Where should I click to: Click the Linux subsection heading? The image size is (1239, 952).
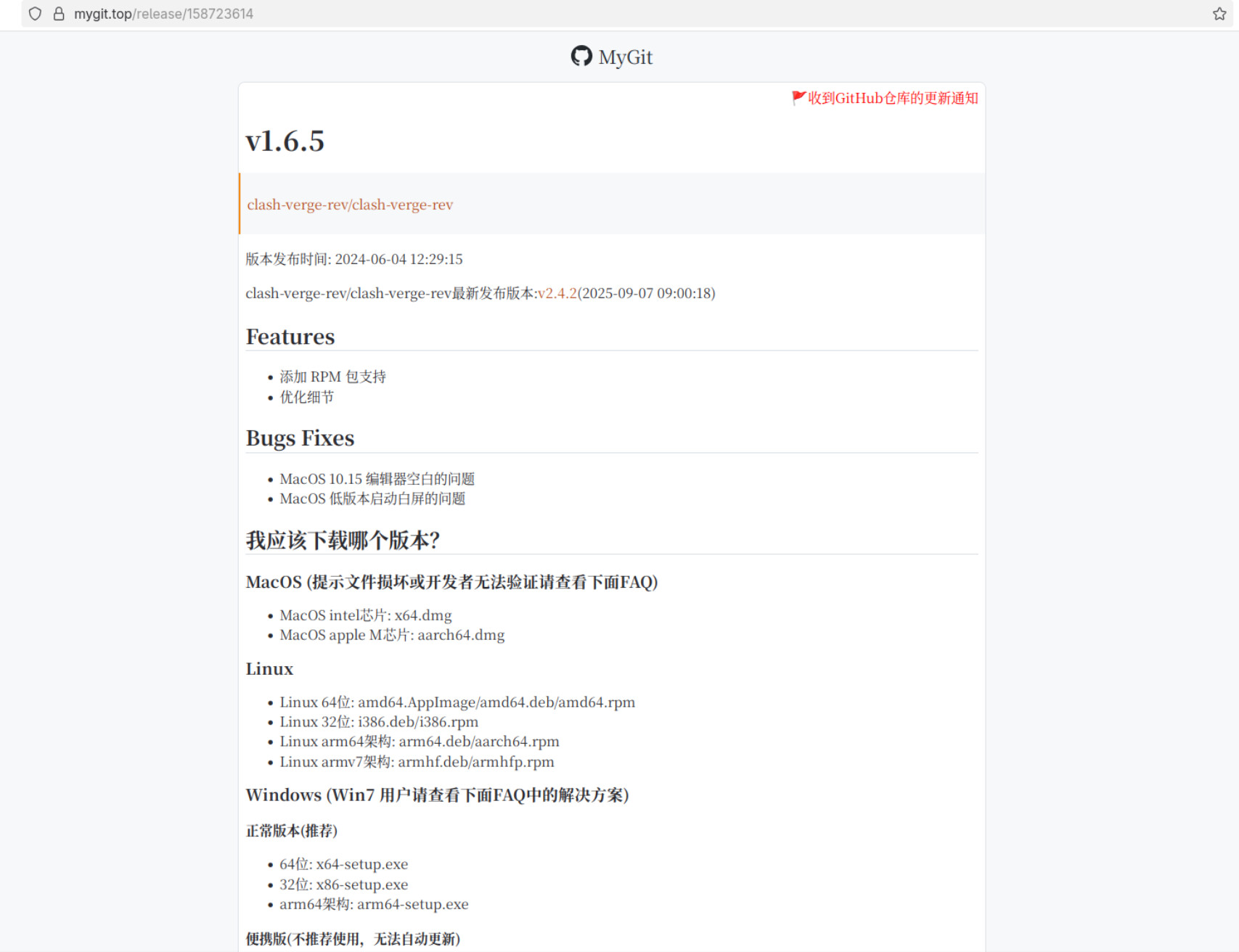tap(269, 669)
